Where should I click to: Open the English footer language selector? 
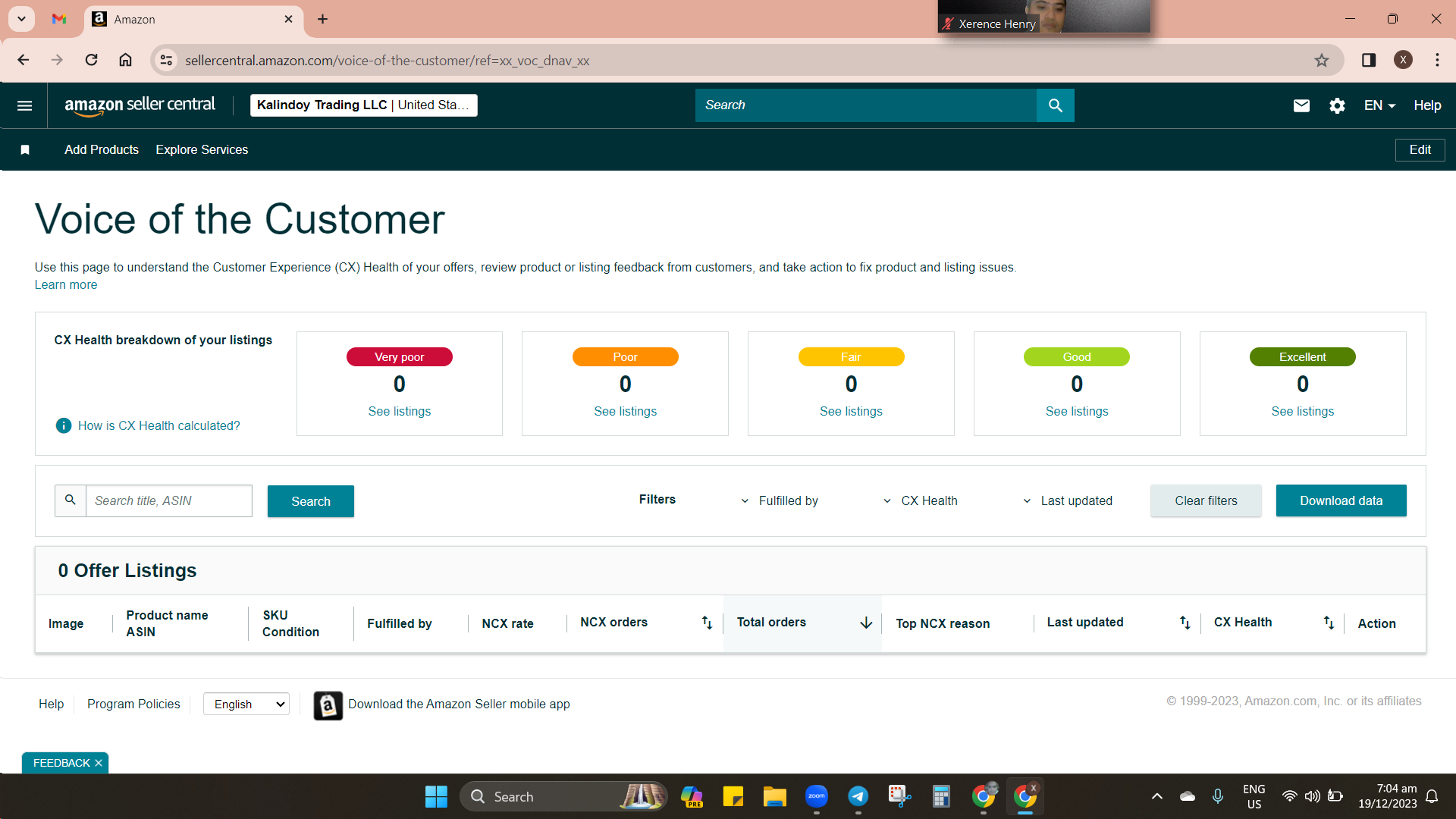click(x=246, y=704)
